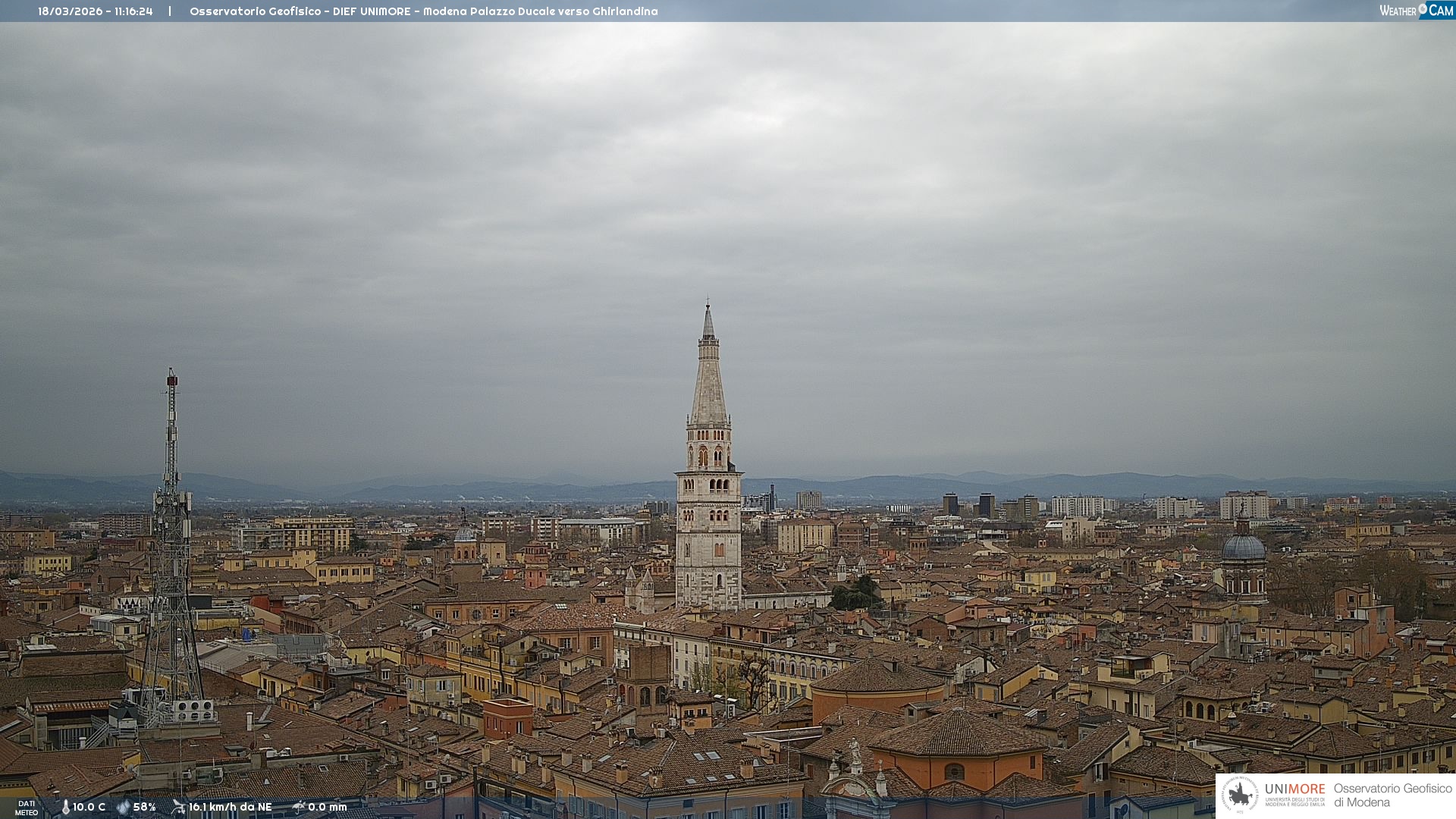Click the 16.1 km/h da NE wind reading

[x=230, y=807]
